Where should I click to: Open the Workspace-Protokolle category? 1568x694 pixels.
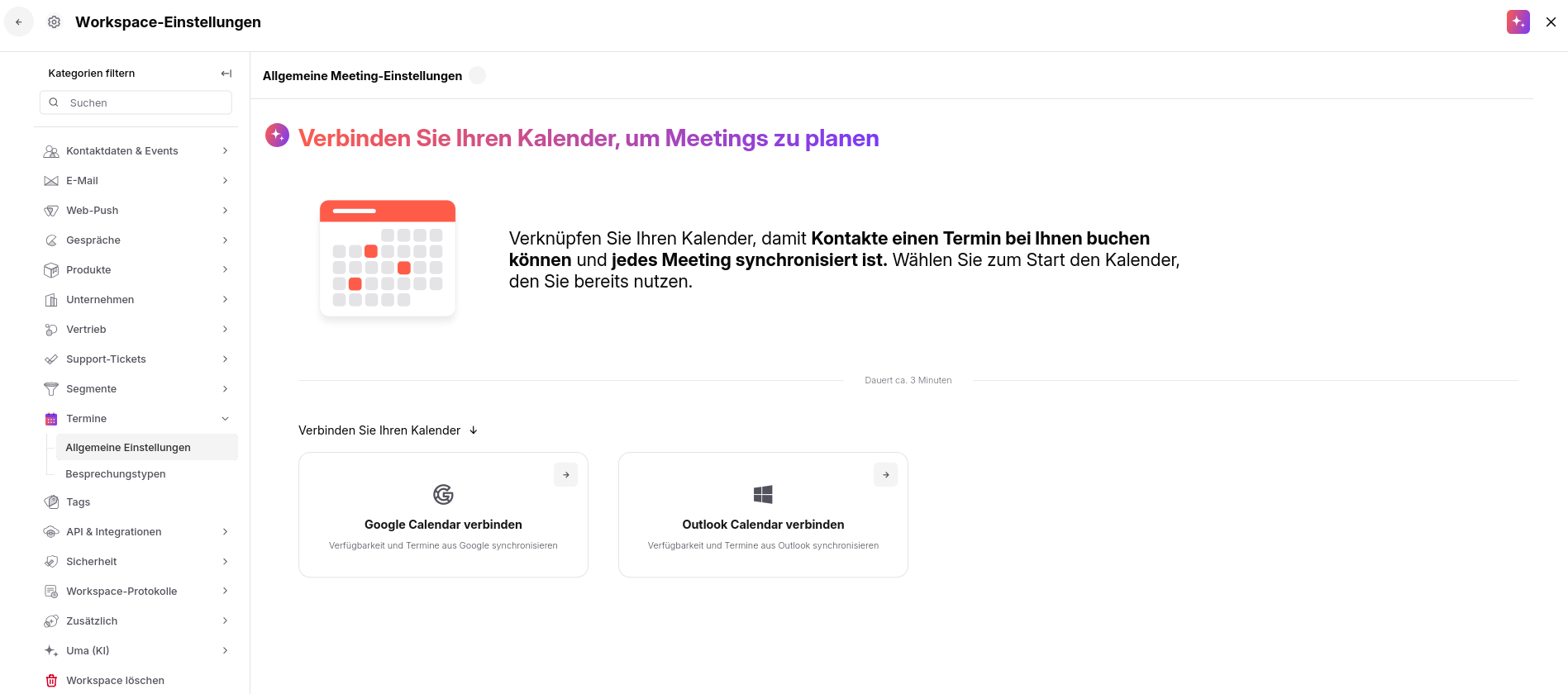point(137,592)
